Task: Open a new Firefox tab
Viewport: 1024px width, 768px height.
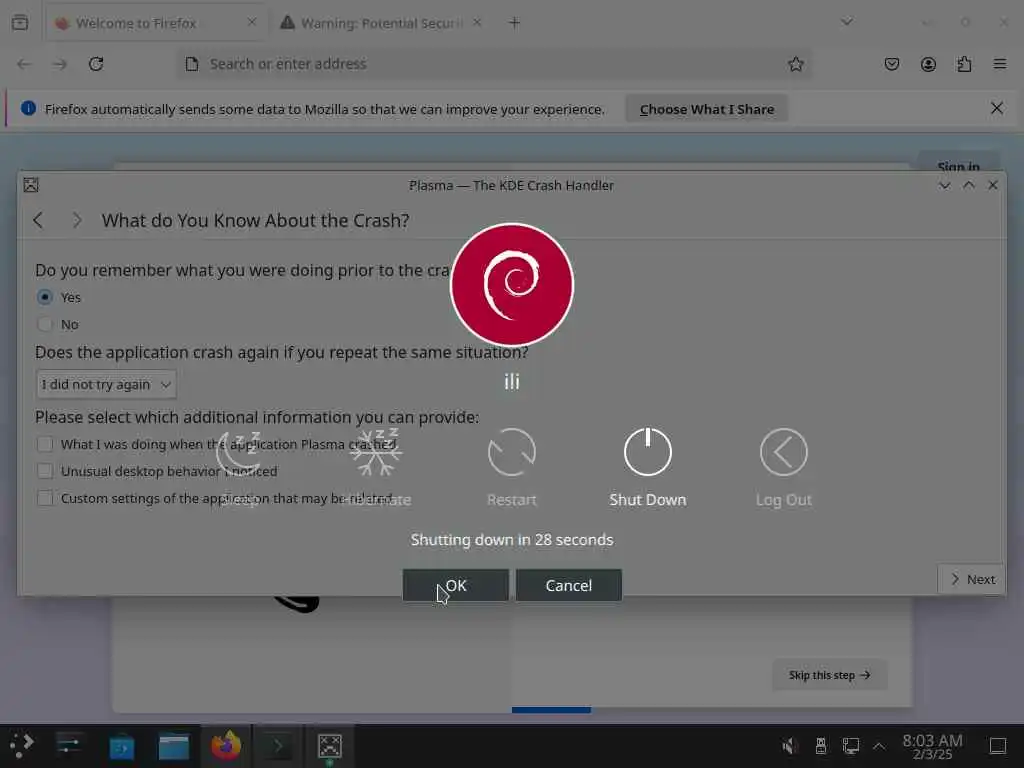Action: tap(514, 23)
